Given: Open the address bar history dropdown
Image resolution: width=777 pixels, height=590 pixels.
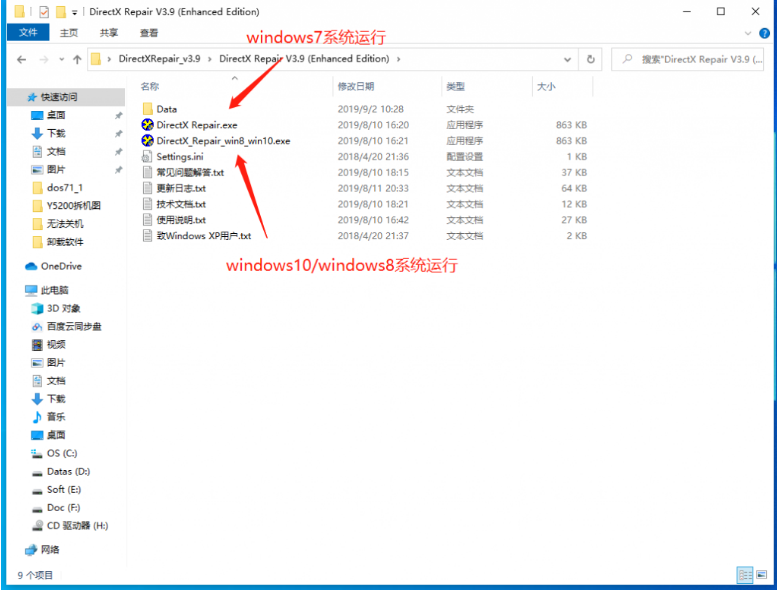Looking at the screenshot, I should pos(567,59).
